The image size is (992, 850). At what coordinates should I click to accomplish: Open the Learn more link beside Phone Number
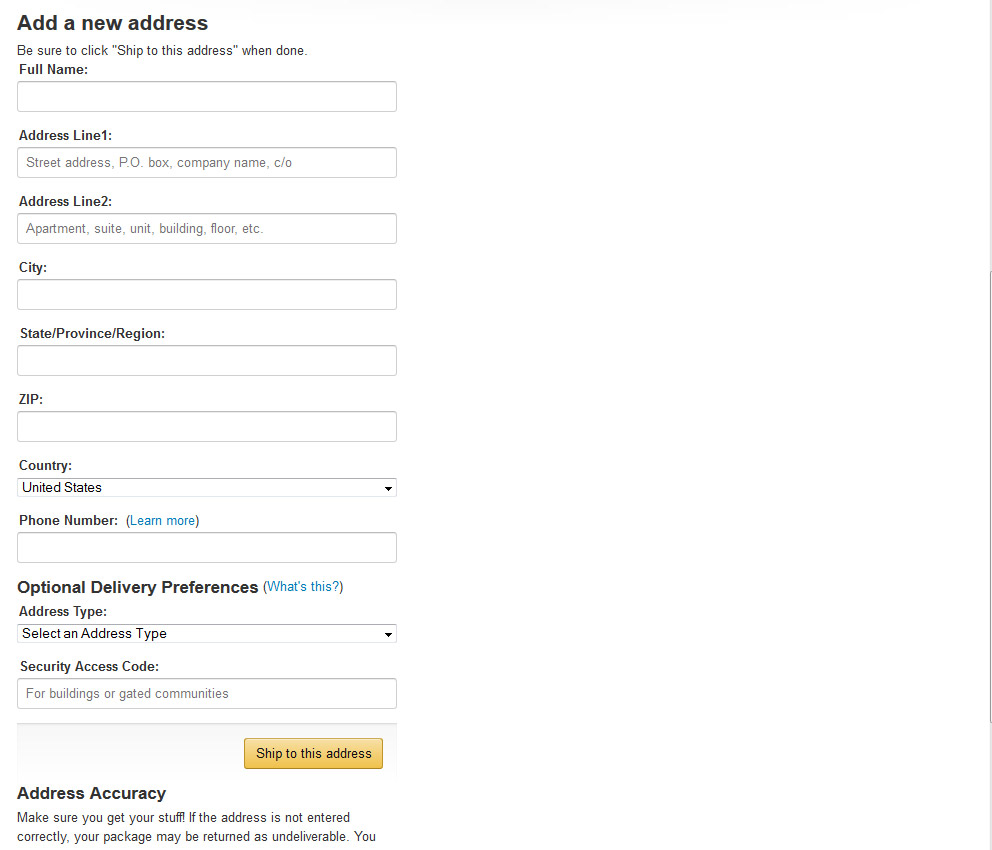[x=163, y=521]
